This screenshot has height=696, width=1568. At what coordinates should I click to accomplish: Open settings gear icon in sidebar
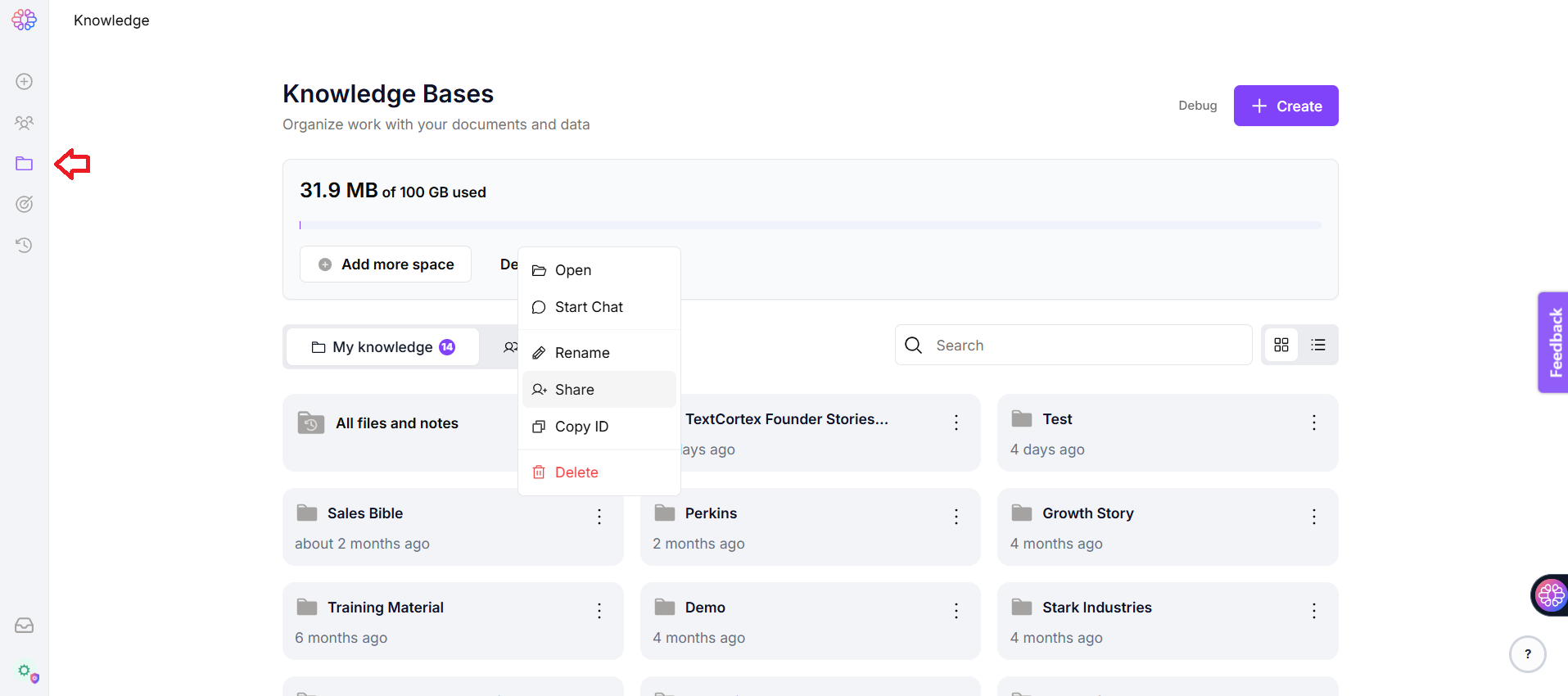25,671
